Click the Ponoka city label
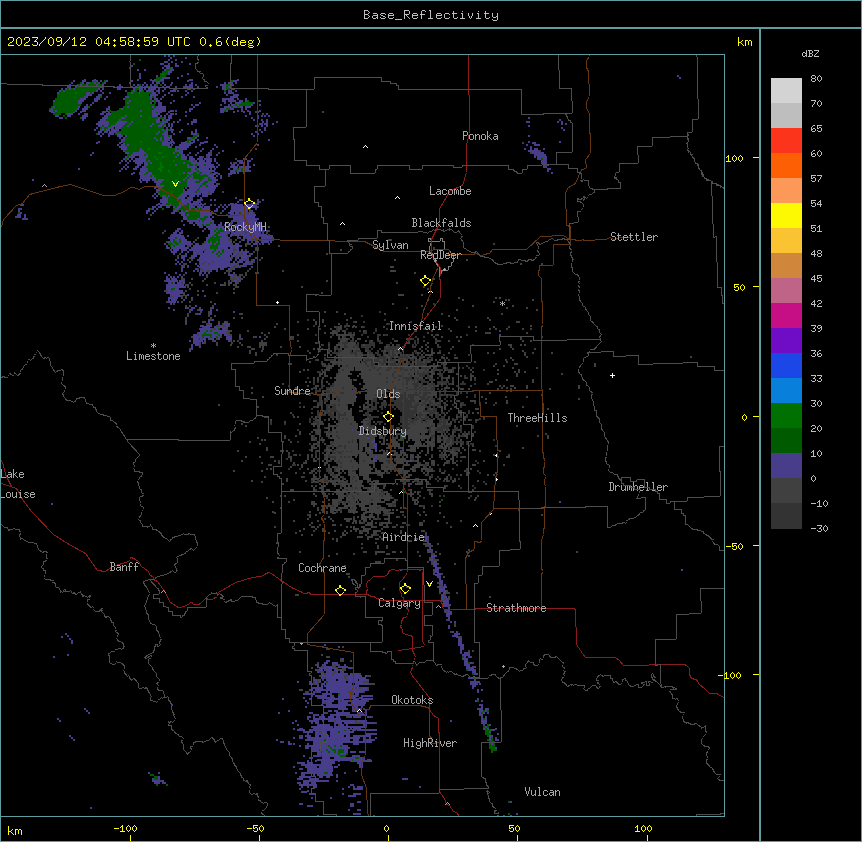 pos(480,136)
